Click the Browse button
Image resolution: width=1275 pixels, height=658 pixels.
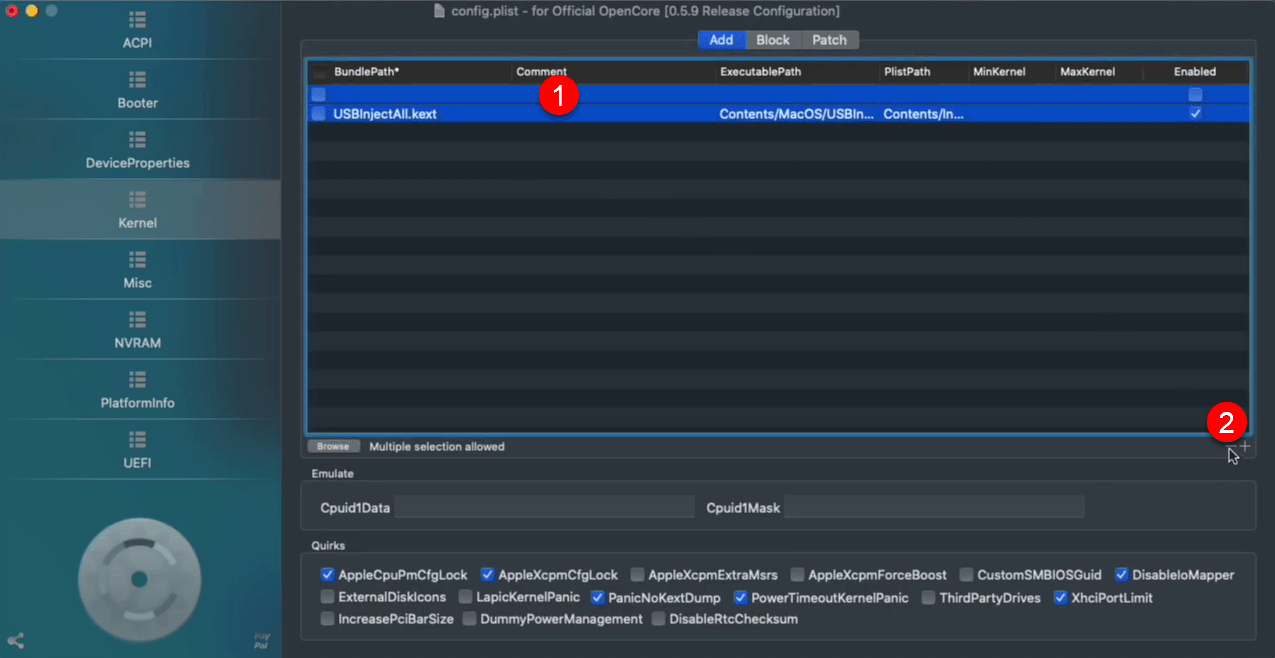tap(334, 447)
